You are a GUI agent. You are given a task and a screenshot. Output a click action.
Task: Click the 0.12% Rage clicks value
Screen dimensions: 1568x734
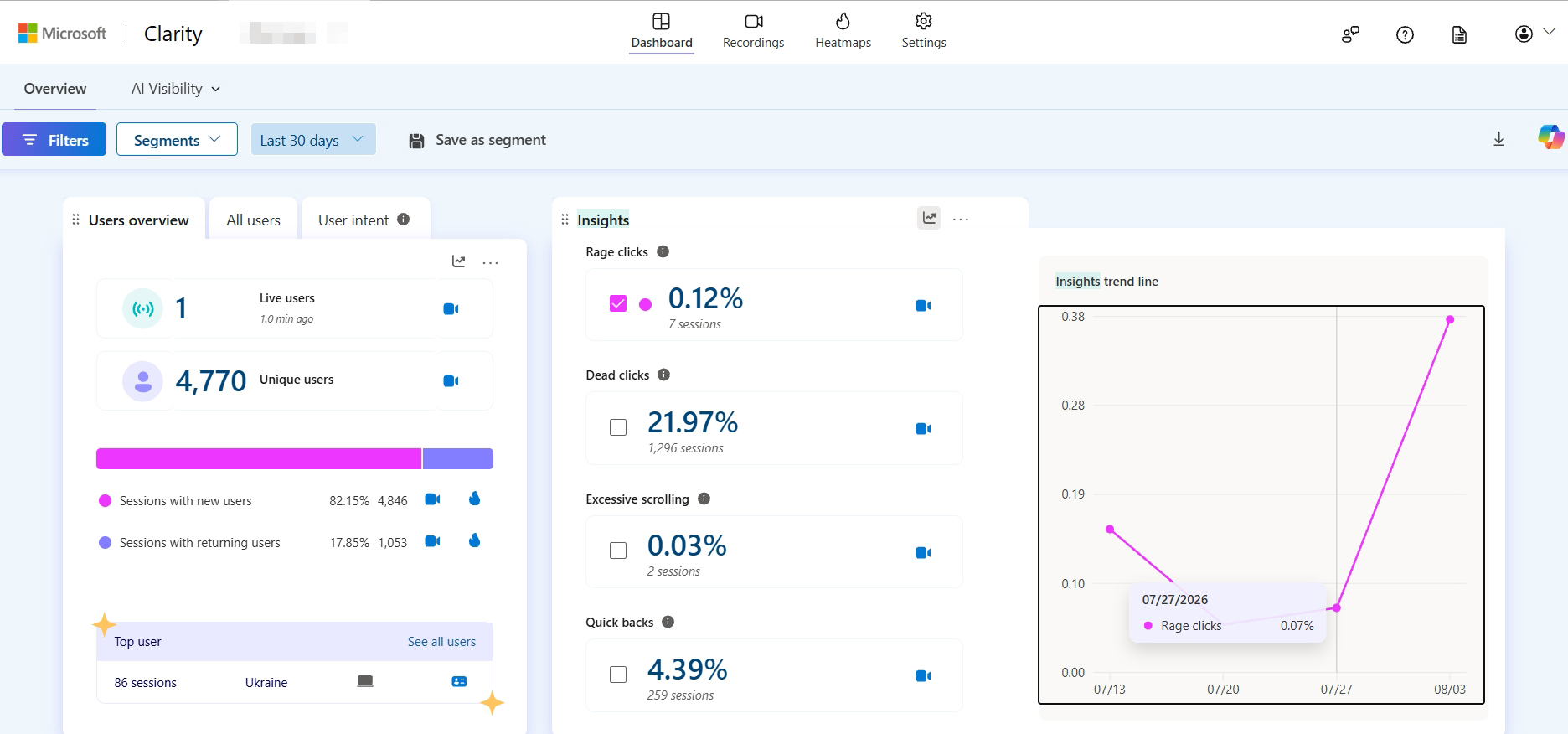point(706,298)
